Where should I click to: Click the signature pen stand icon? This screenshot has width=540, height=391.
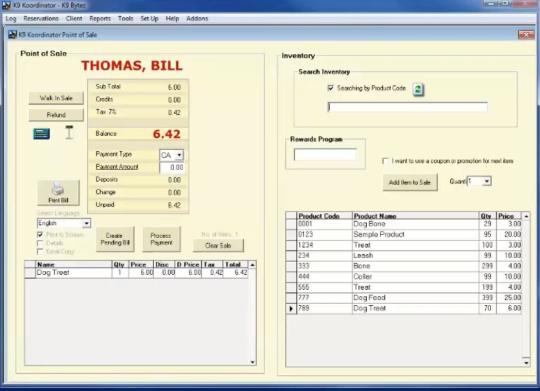(69, 132)
